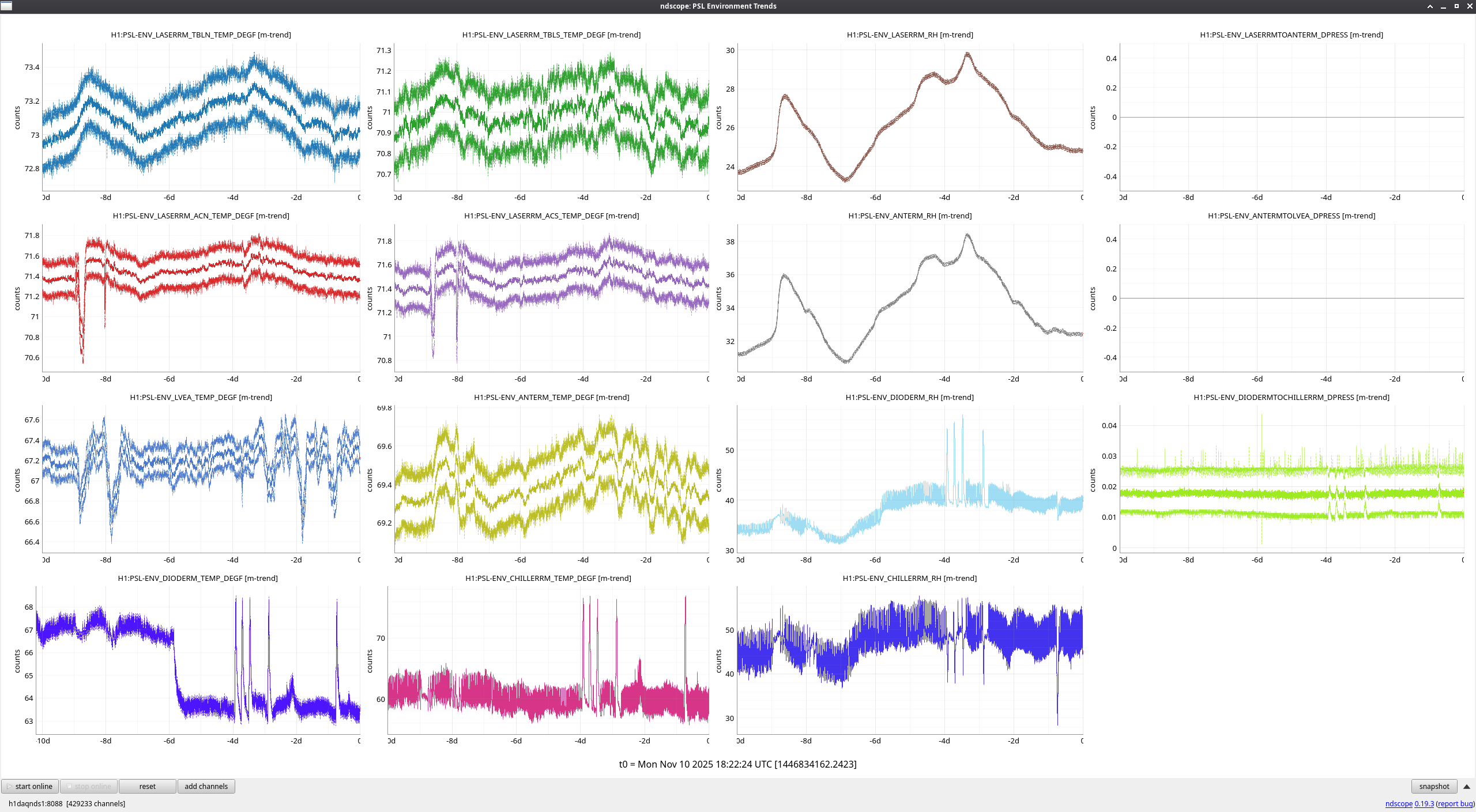This screenshot has width=1476, height=812.
Task: Click the 0.19.3 version link
Action: pos(1424,803)
